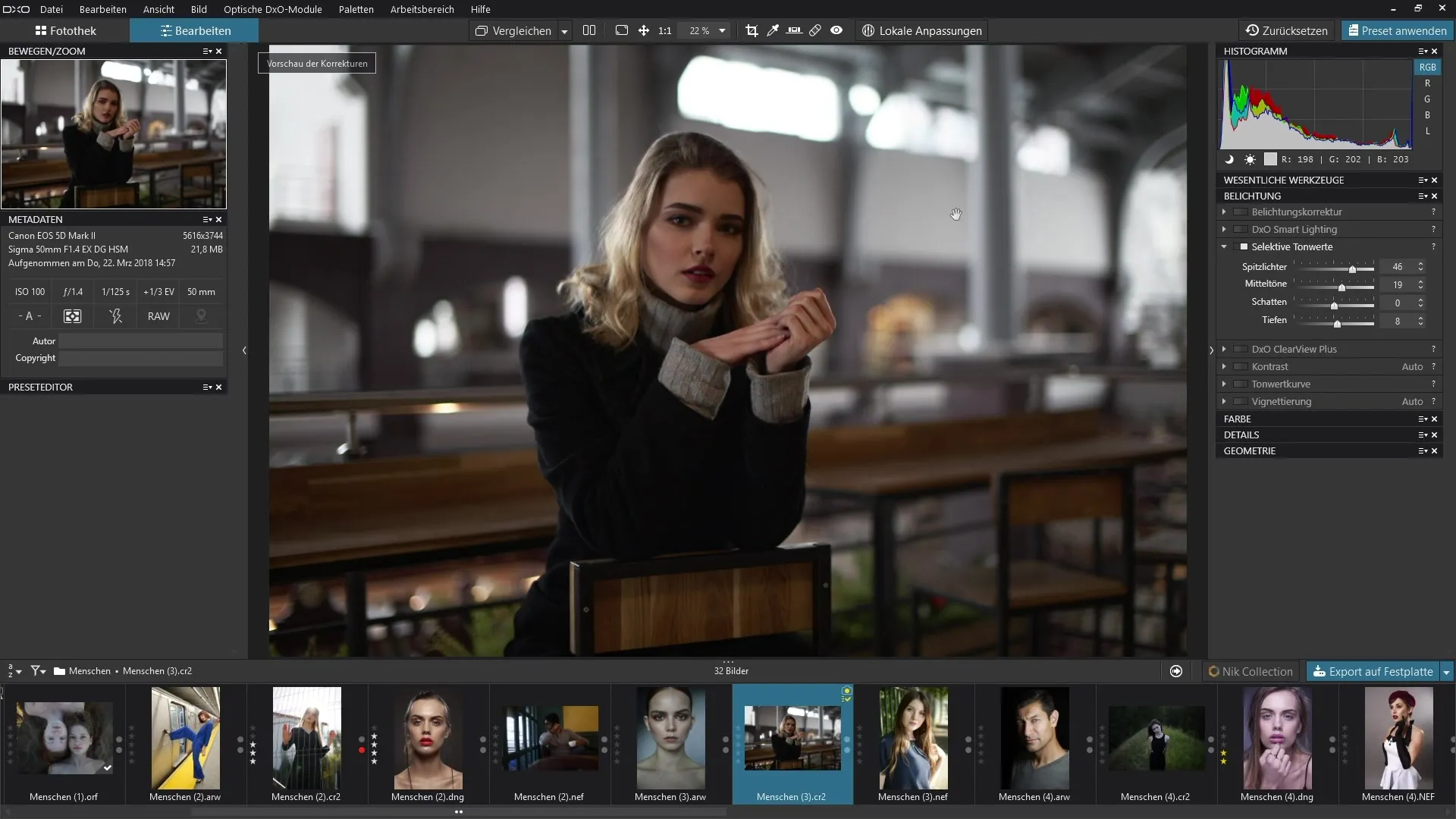This screenshot has height=819, width=1456.
Task: Open the Optische DxO-Module menu
Action: (x=272, y=9)
